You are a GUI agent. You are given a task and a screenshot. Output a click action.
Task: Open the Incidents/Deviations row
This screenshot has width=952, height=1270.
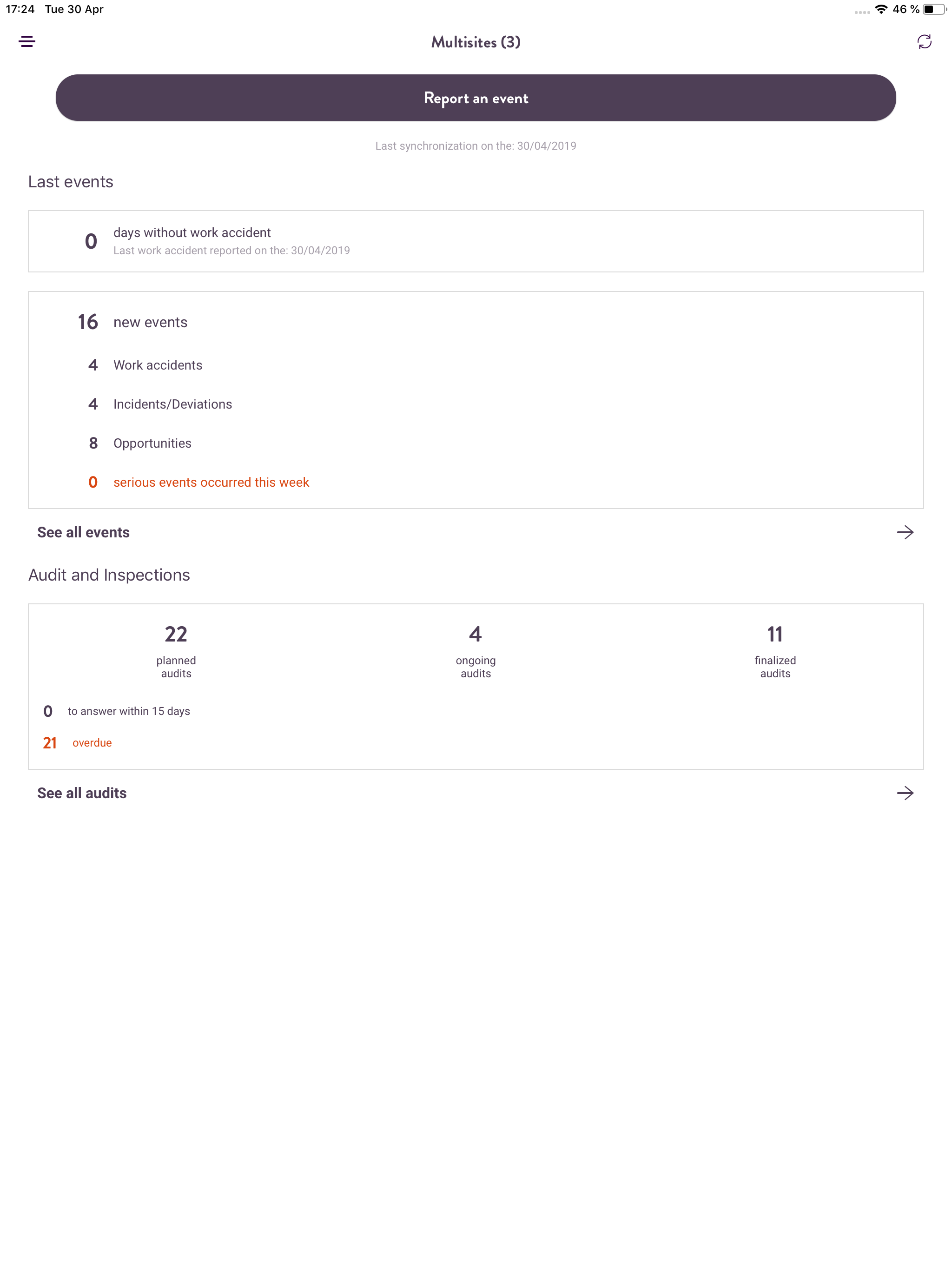[160, 404]
